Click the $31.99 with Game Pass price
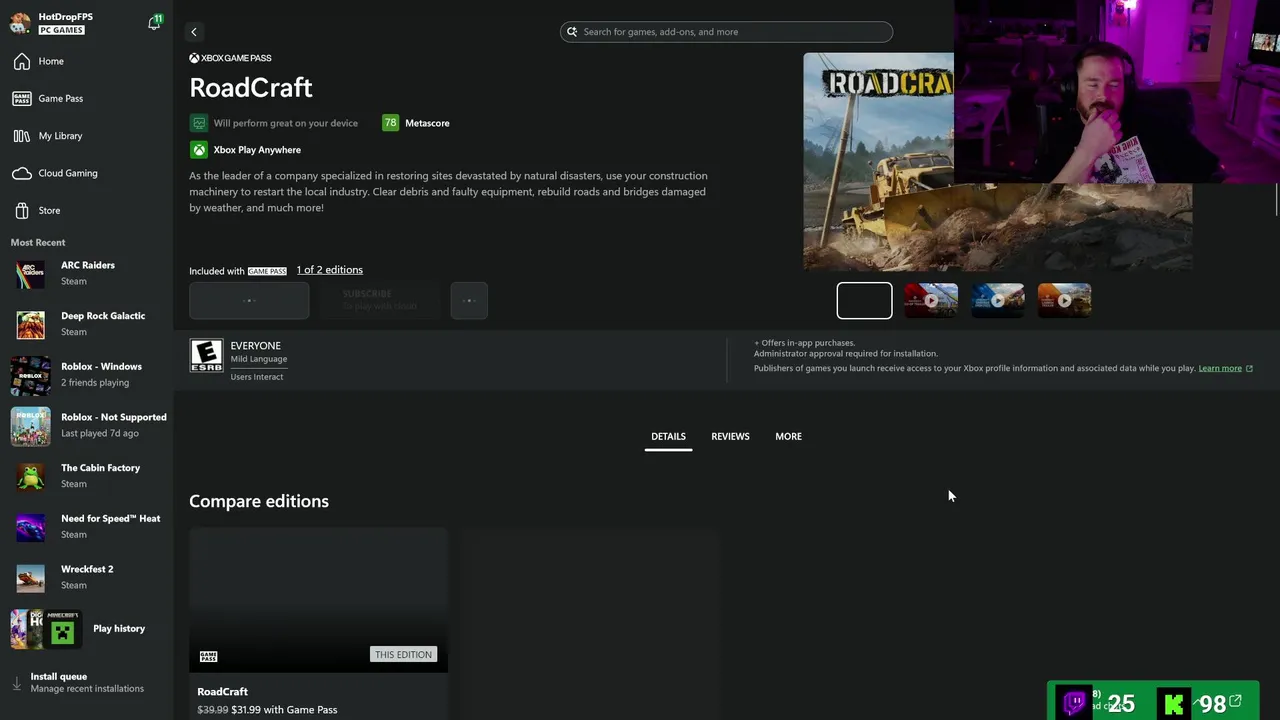 [284, 710]
